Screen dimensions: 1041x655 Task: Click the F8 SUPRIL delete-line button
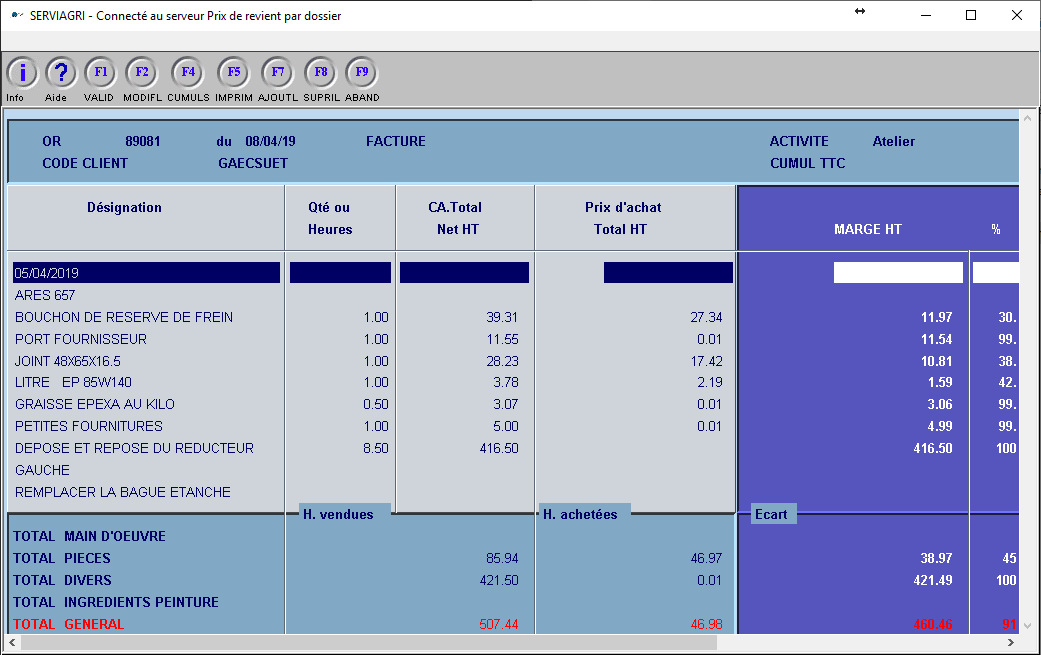[321, 72]
